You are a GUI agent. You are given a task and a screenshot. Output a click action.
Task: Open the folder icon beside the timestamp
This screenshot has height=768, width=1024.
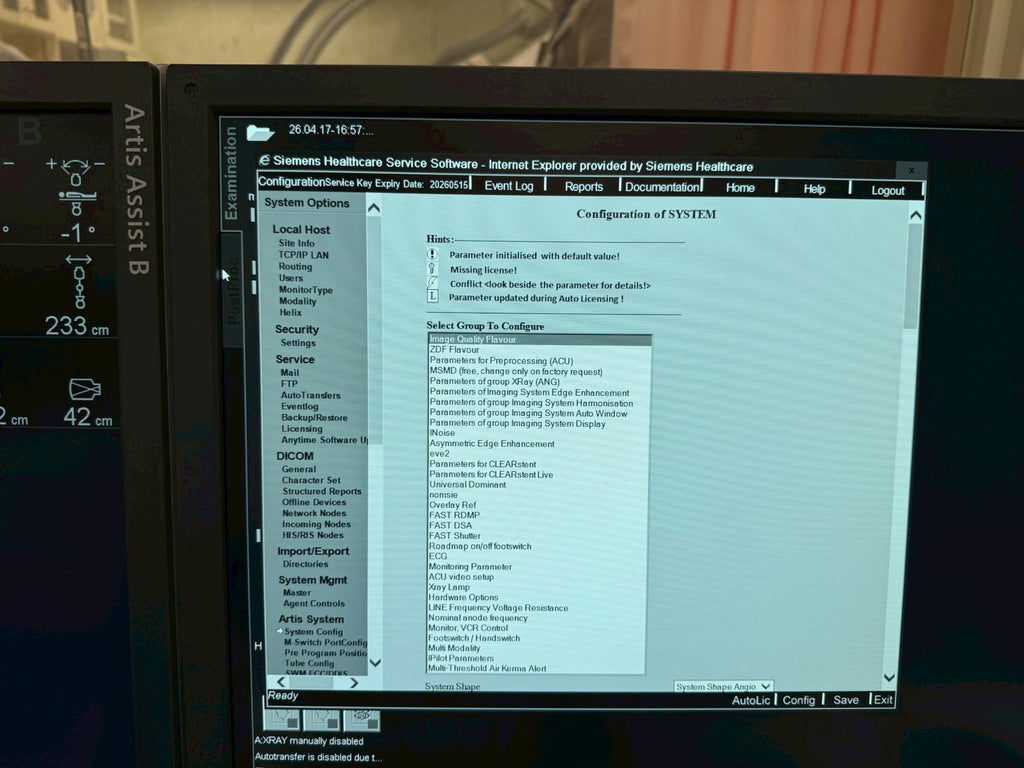click(x=260, y=133)
